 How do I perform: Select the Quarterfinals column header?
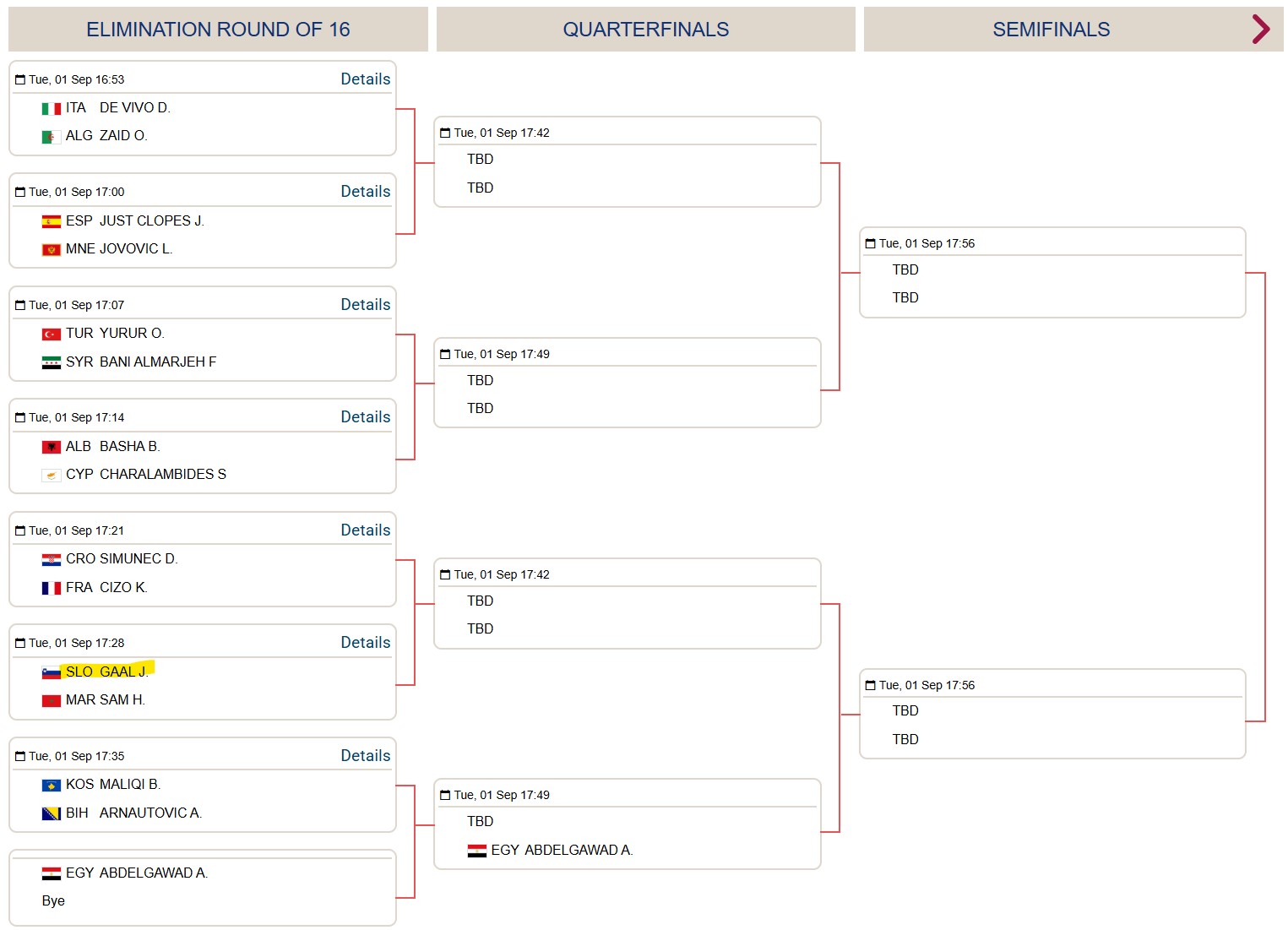click(x=646, y=30)
